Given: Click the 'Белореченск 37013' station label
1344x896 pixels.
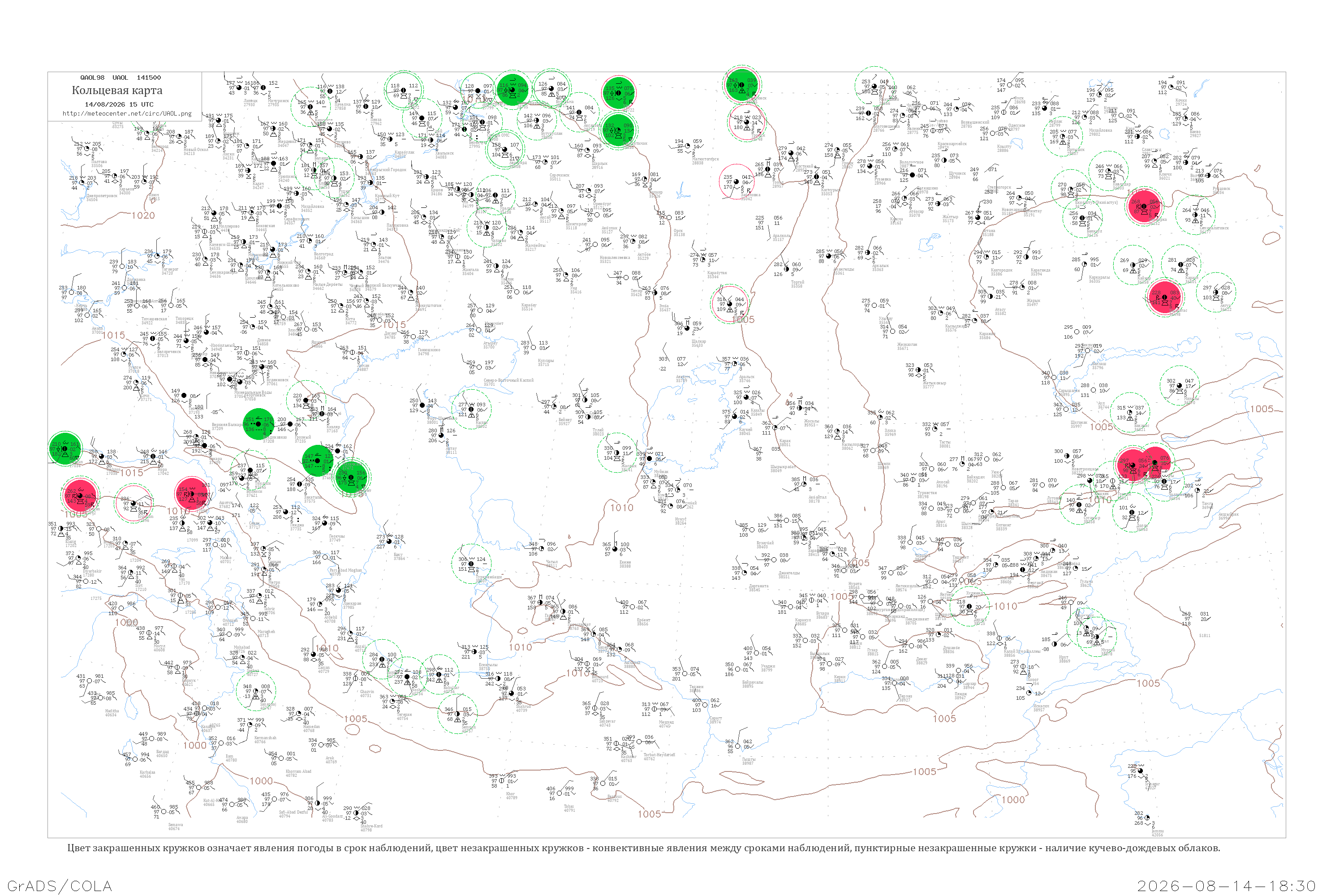Looking at the screenshot, I should coord(168,354).
